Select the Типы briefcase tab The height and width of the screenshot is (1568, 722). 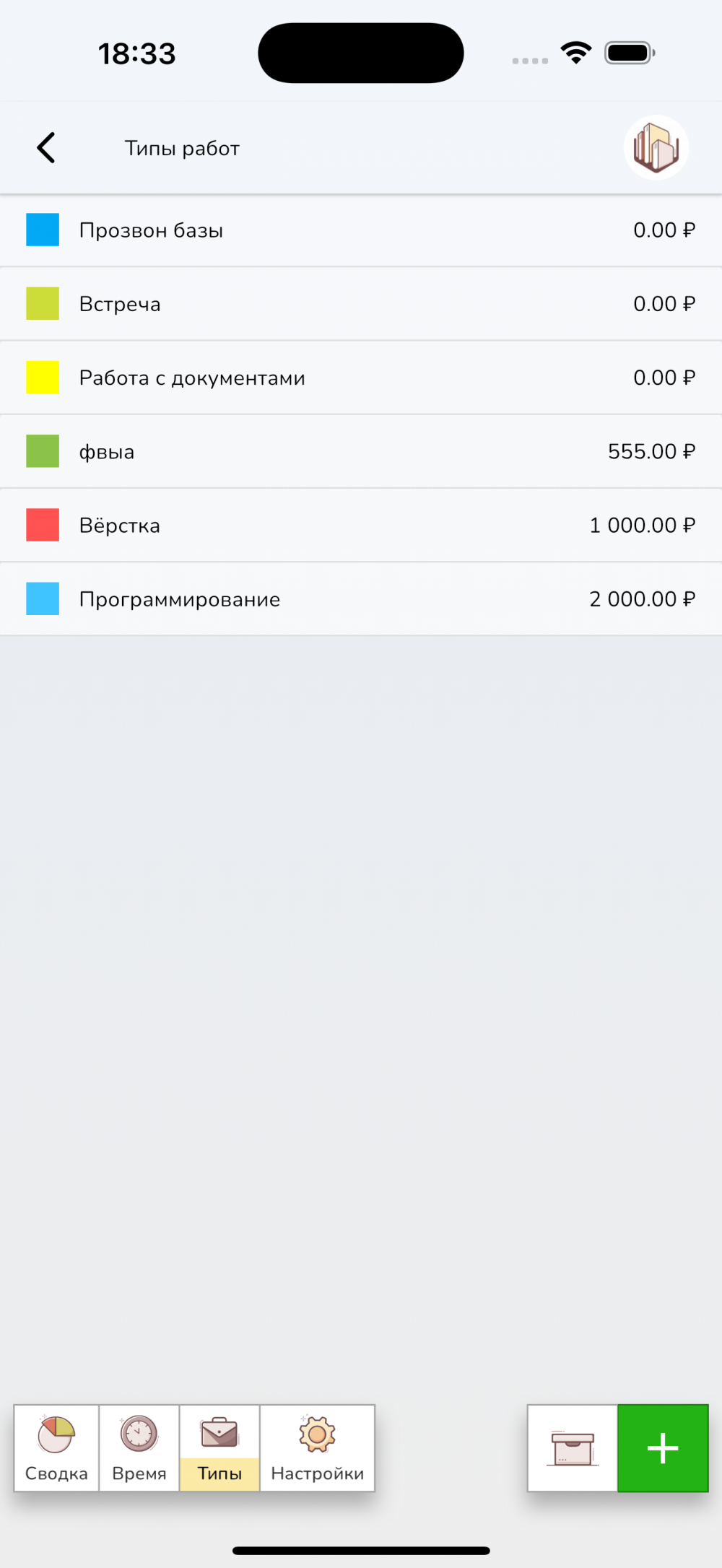click(219, 1448)
